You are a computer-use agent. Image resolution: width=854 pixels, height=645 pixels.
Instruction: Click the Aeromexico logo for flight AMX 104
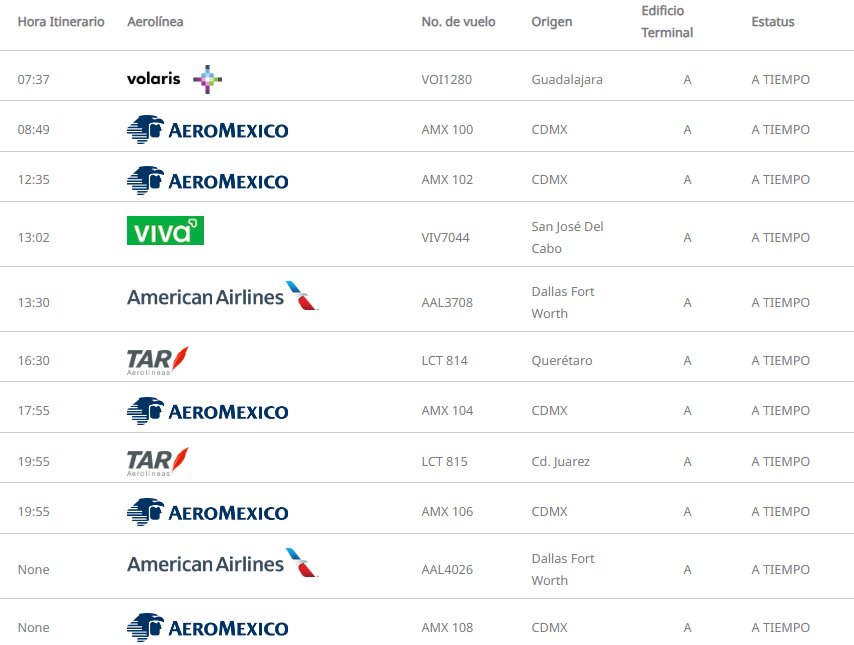coord(208,411)
